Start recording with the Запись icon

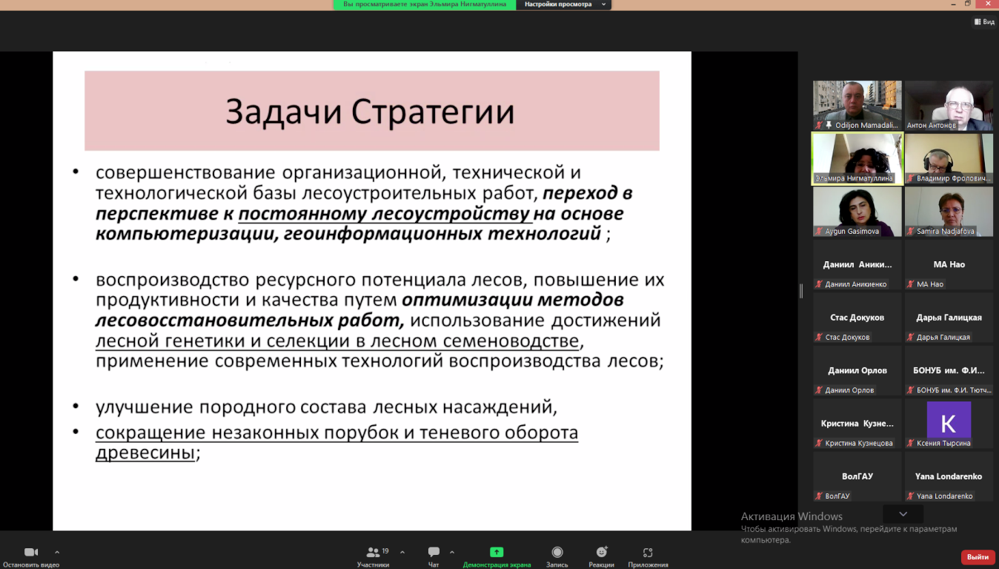coord(557,552)
